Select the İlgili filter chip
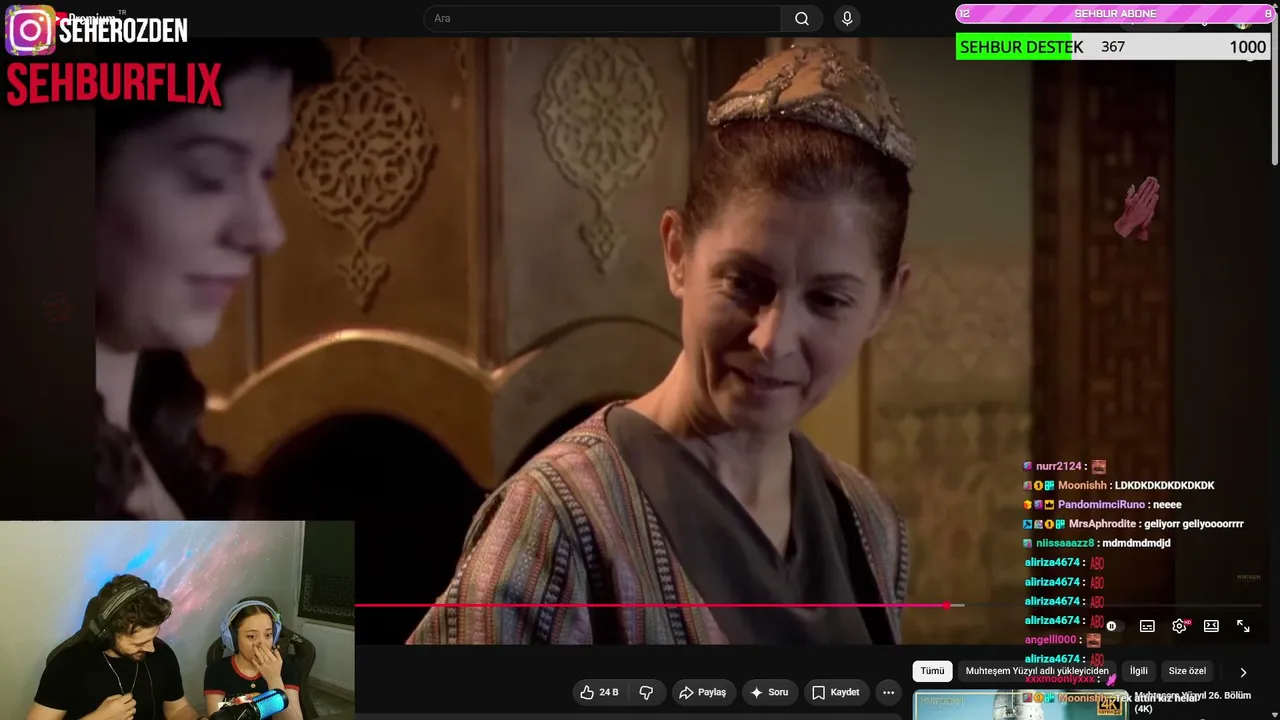This screenshot has width=1280, height=720. (1138, 671)
